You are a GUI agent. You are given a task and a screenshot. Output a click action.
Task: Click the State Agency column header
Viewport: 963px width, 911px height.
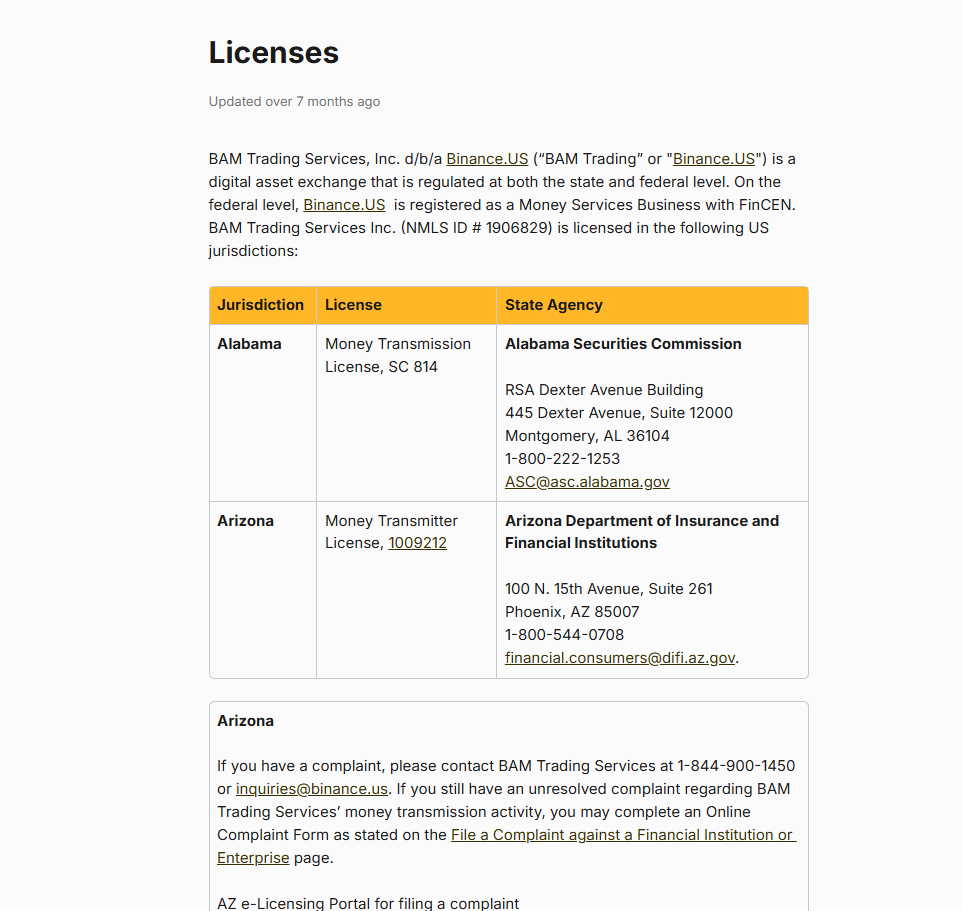coord(554,305)
